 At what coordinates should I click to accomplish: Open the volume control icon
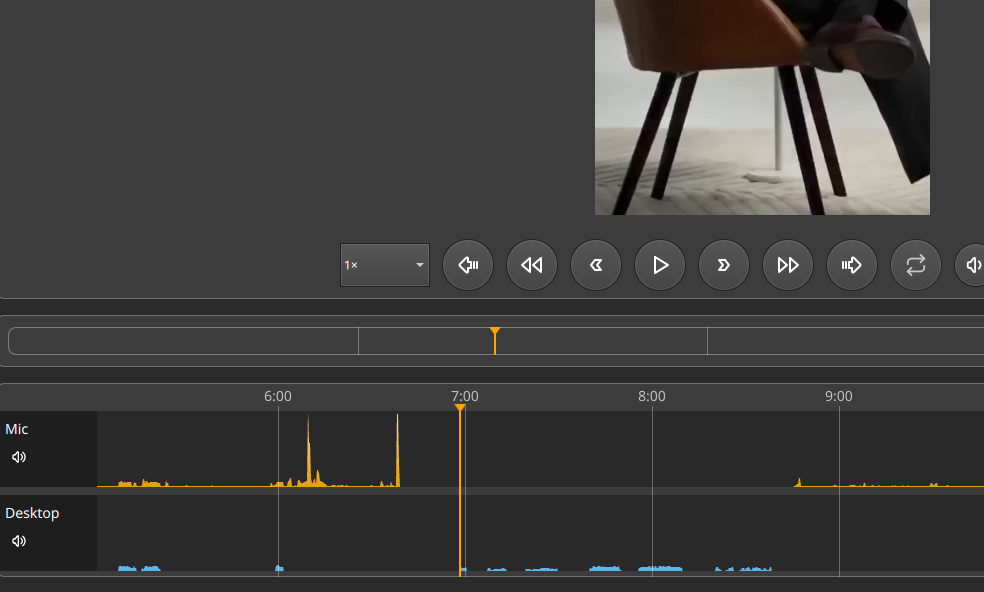(972, 265)
